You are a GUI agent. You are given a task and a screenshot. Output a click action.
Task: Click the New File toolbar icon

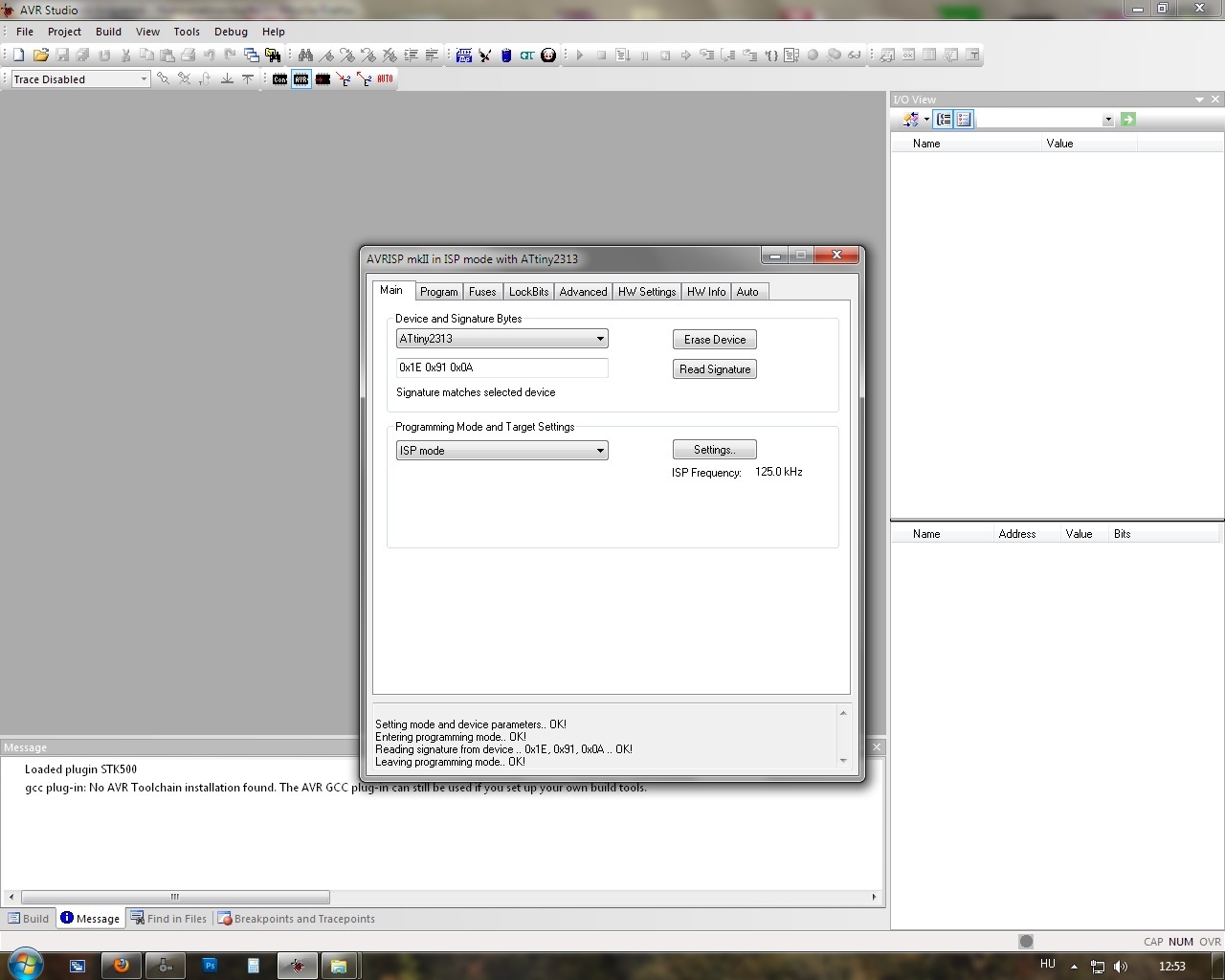pos(18,56)
